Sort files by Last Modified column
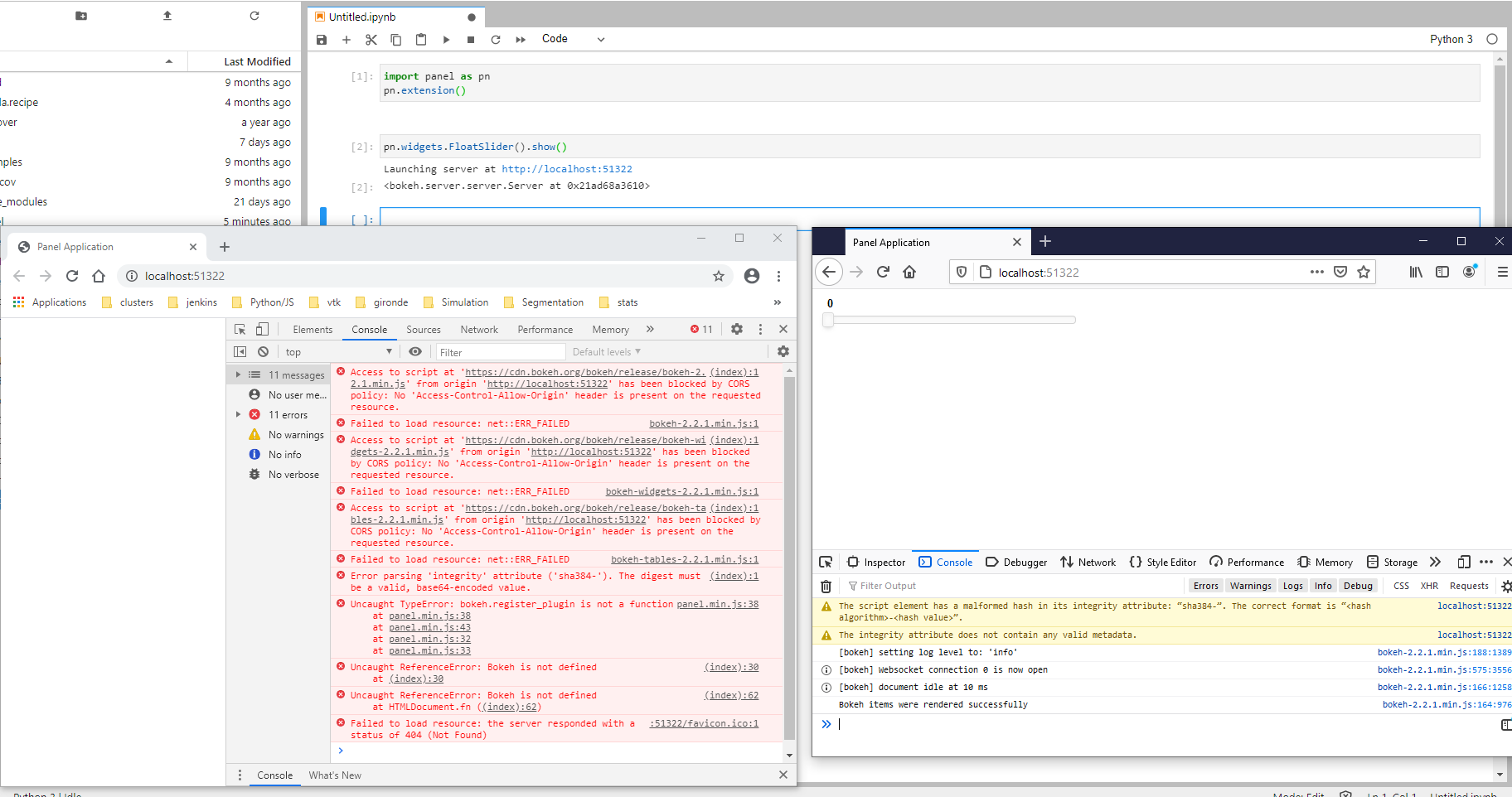Screen dimensions: 1512x797 coord(257,61)
